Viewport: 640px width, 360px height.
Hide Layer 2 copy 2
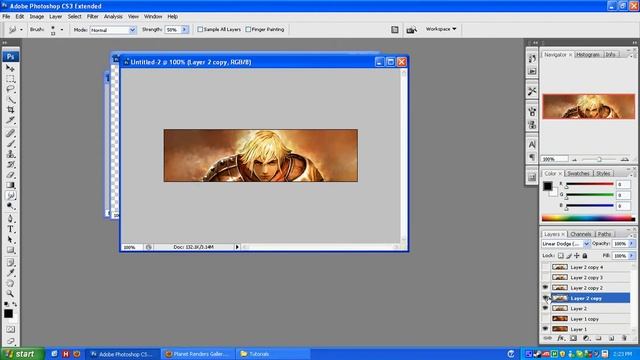[545, 287]
